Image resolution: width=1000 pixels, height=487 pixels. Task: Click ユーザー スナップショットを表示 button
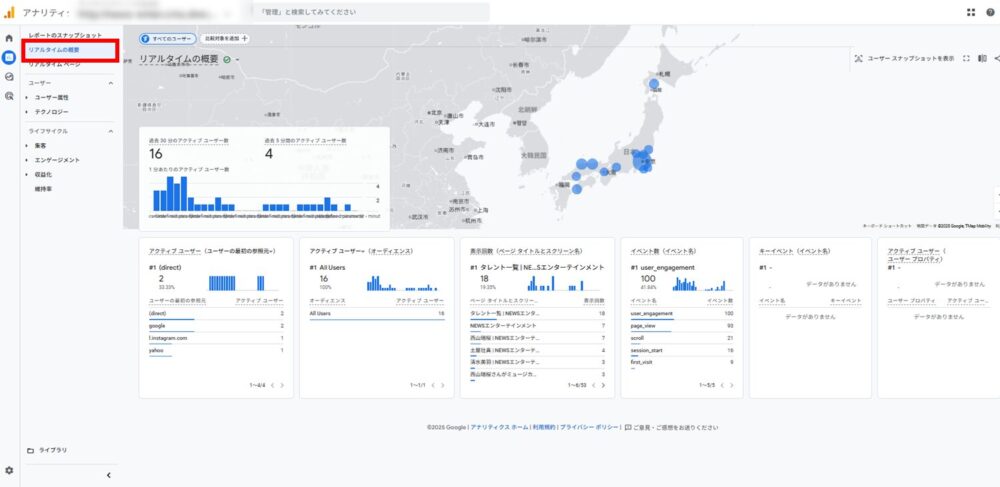(905, 59)
